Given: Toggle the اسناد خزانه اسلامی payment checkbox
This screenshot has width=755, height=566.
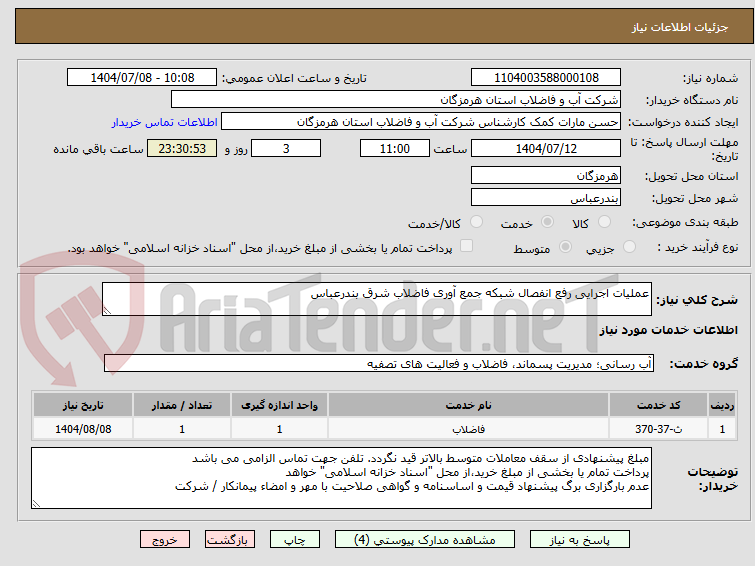Looking at the screenshot, I should [x=466, y=246].
